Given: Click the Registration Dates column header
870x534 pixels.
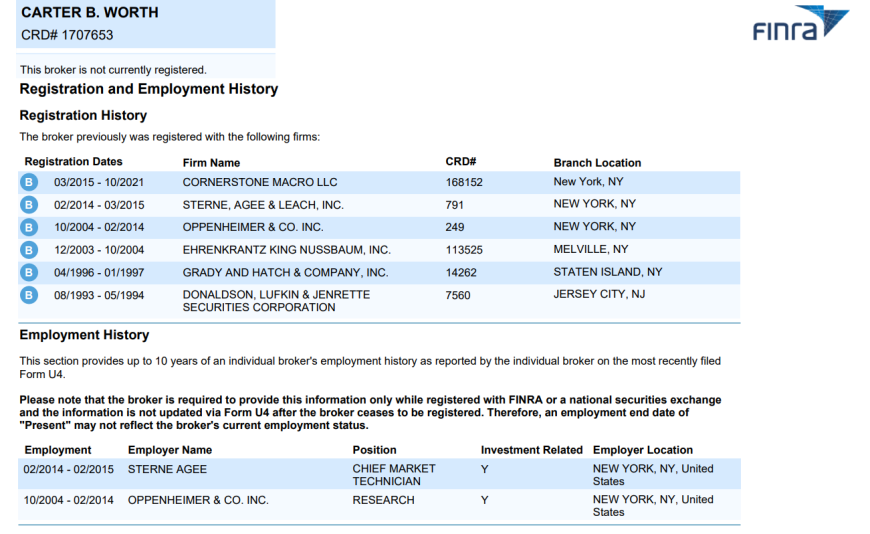Looking at the screenshot, I should pyautogui.click(x=73, y=162).
